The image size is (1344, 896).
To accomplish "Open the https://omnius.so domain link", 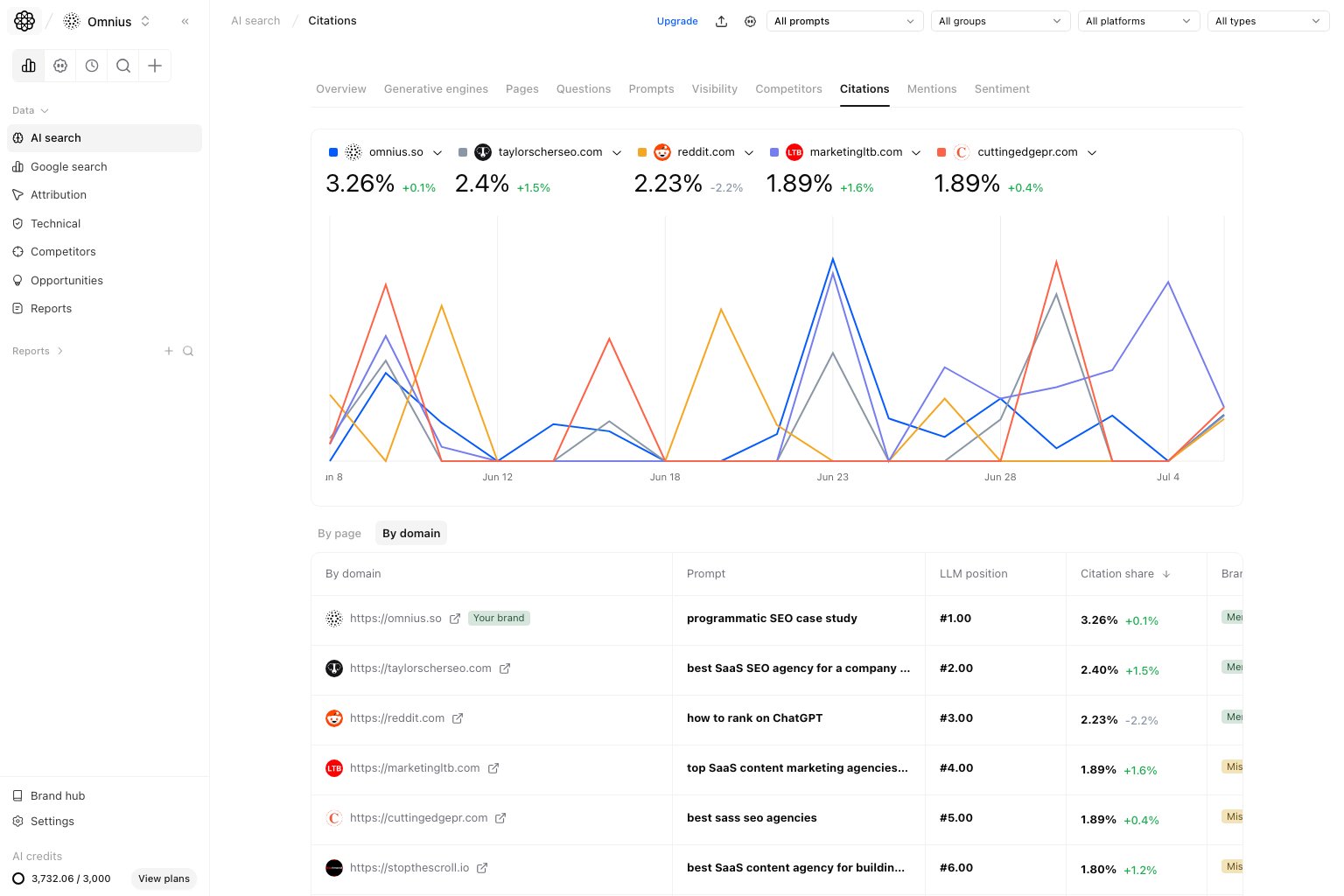I will [x=395, y=619].
